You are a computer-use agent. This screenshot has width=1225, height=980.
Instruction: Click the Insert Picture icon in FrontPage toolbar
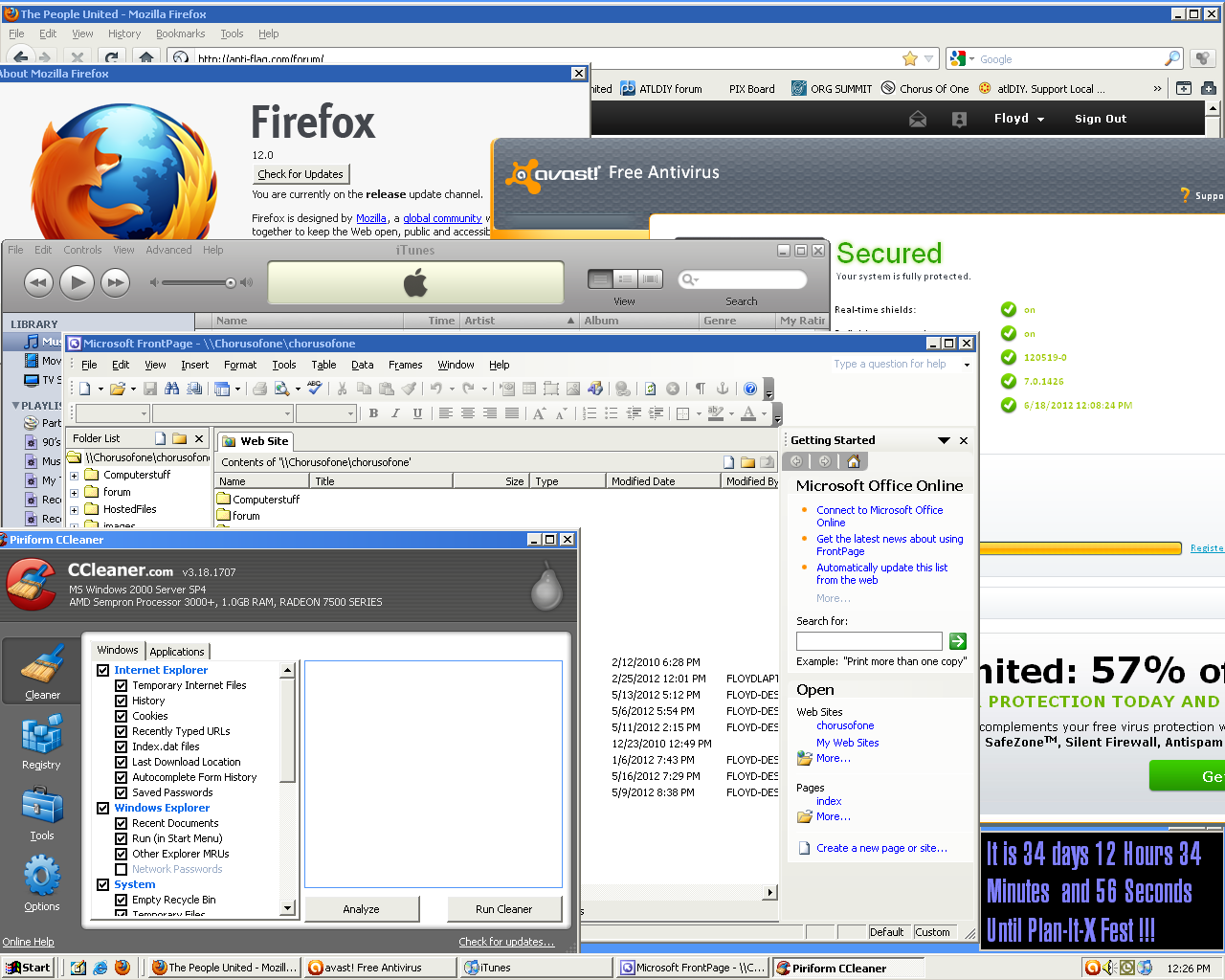[573, 389]
